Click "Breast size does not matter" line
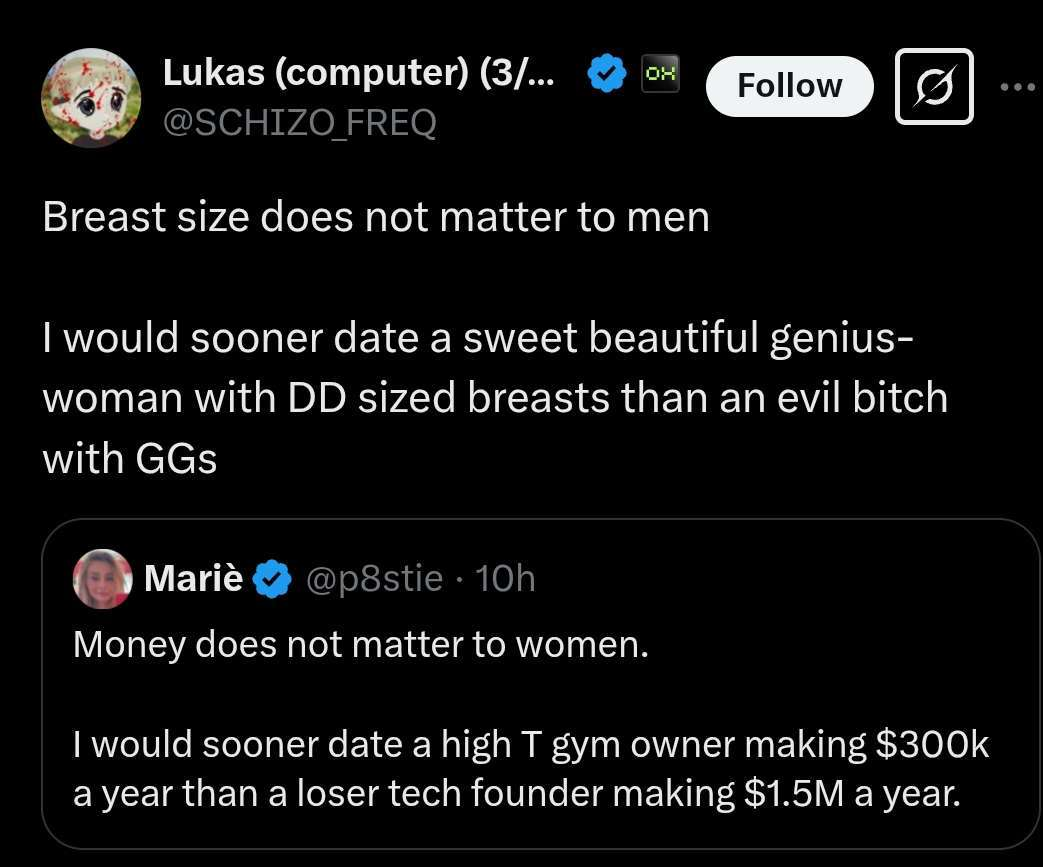This screenshot has width=1043, height=867. [x=376, y=217]
